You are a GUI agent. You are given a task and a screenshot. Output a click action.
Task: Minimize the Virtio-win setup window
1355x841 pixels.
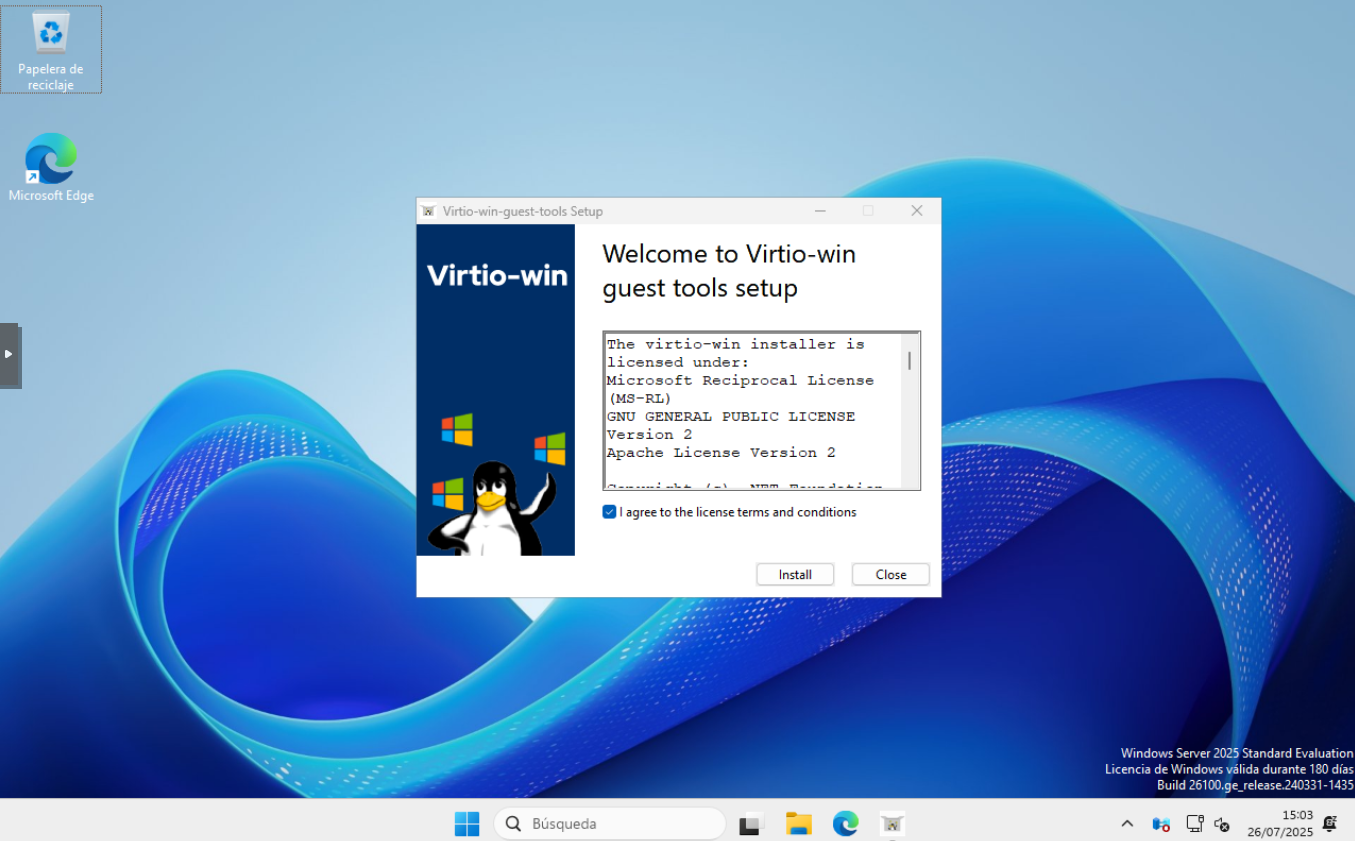click(820, 211)
